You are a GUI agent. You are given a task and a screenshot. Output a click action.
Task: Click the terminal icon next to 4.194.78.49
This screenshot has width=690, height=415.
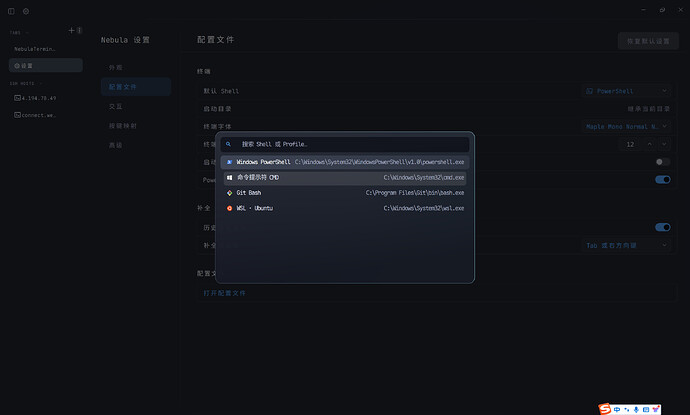pyautogui.click(x=17, y=98)
